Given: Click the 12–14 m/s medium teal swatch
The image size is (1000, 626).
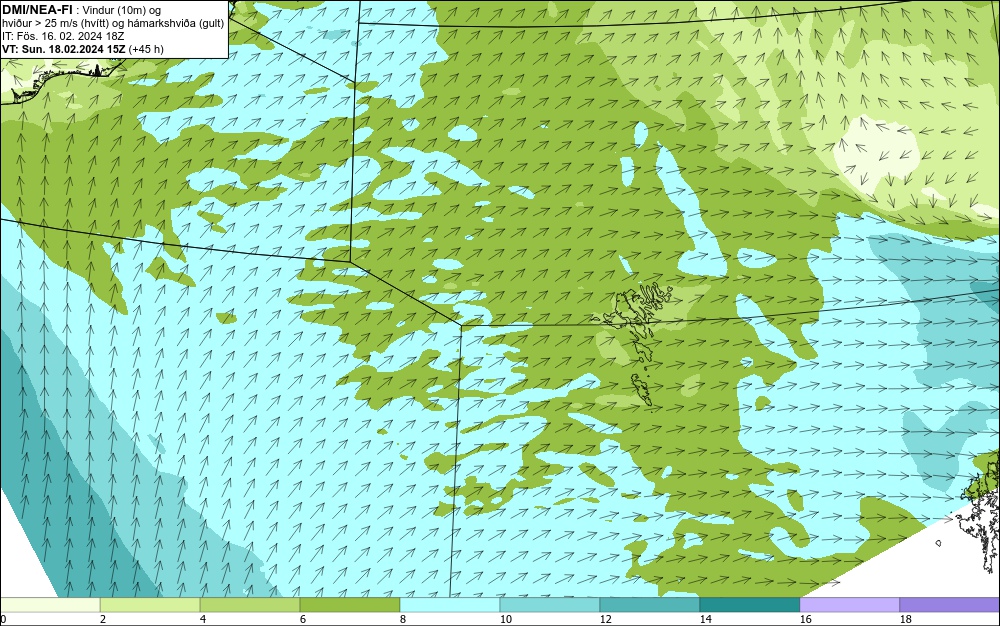Looking at the screenshot, I should [650, 604].
